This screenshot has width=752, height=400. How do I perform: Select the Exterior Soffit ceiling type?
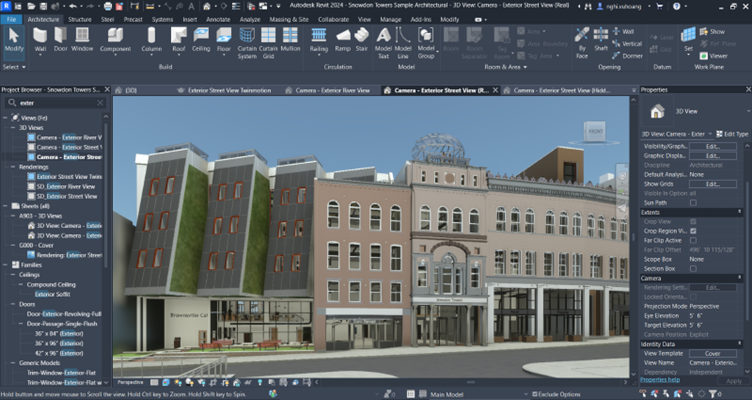point(52,294)
